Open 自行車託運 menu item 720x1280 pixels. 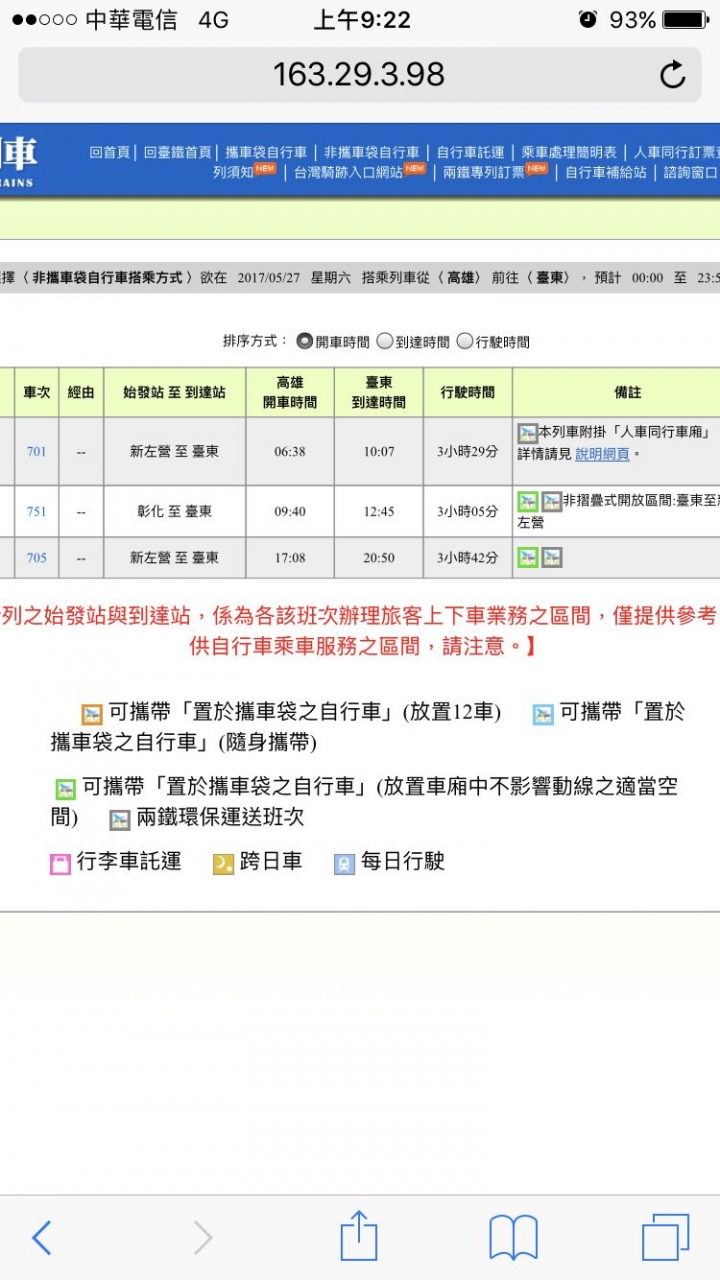pyautogui.click(x=470, y=152)
